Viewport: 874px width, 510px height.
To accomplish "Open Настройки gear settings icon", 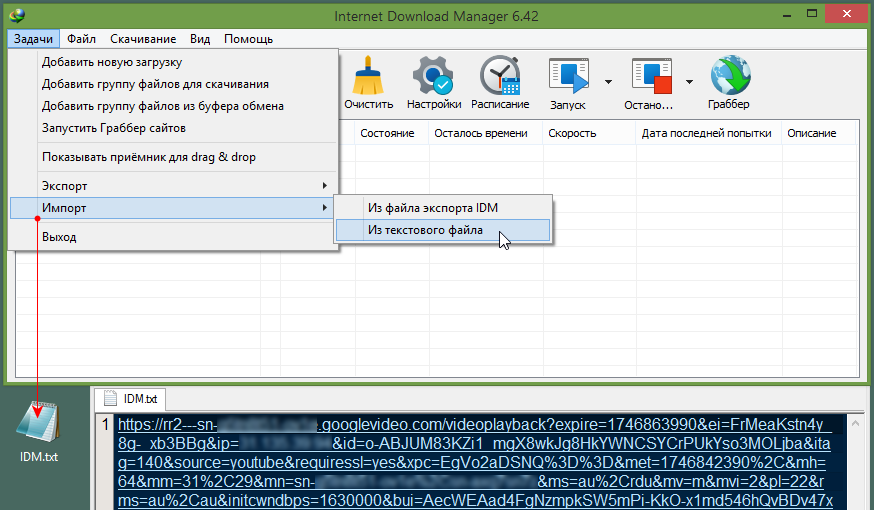I will pos(434,76).
